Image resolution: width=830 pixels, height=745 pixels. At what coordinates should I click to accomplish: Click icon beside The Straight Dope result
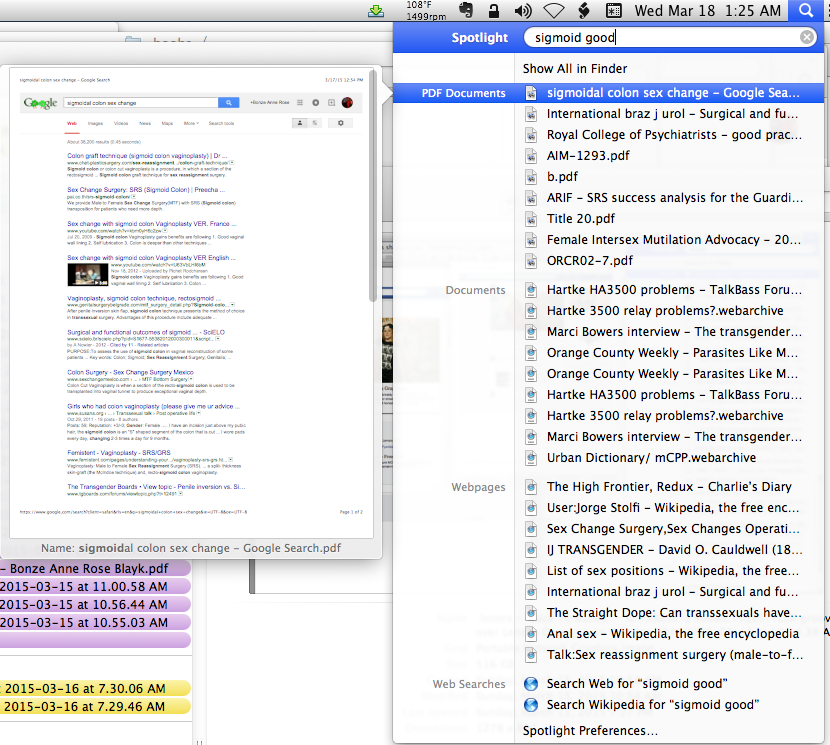point(531,613)
